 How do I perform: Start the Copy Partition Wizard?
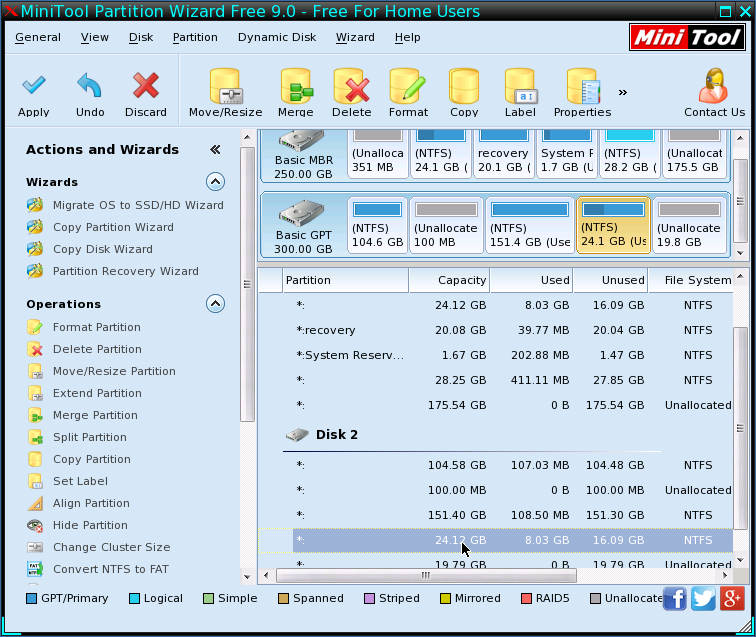(x=113, y=227)
